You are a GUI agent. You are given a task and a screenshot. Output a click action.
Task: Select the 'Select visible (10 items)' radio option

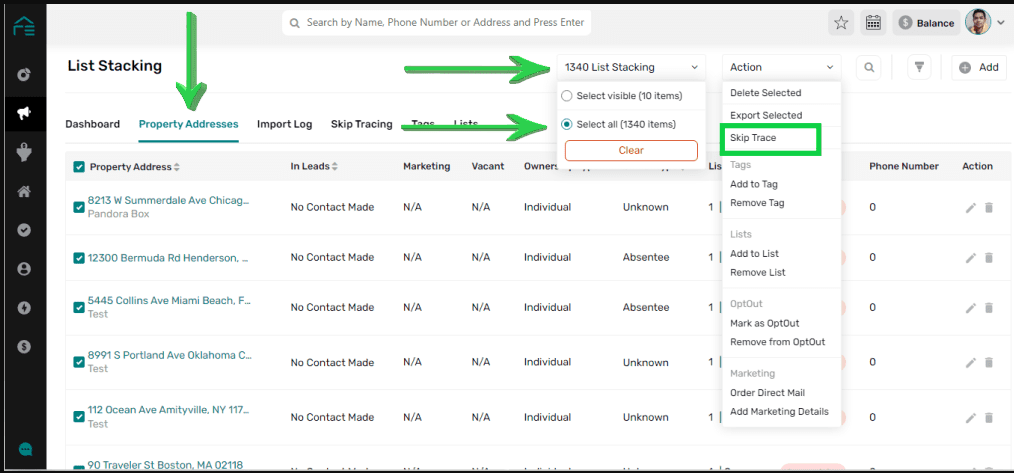pyautogui.click(x=567, y=96)
